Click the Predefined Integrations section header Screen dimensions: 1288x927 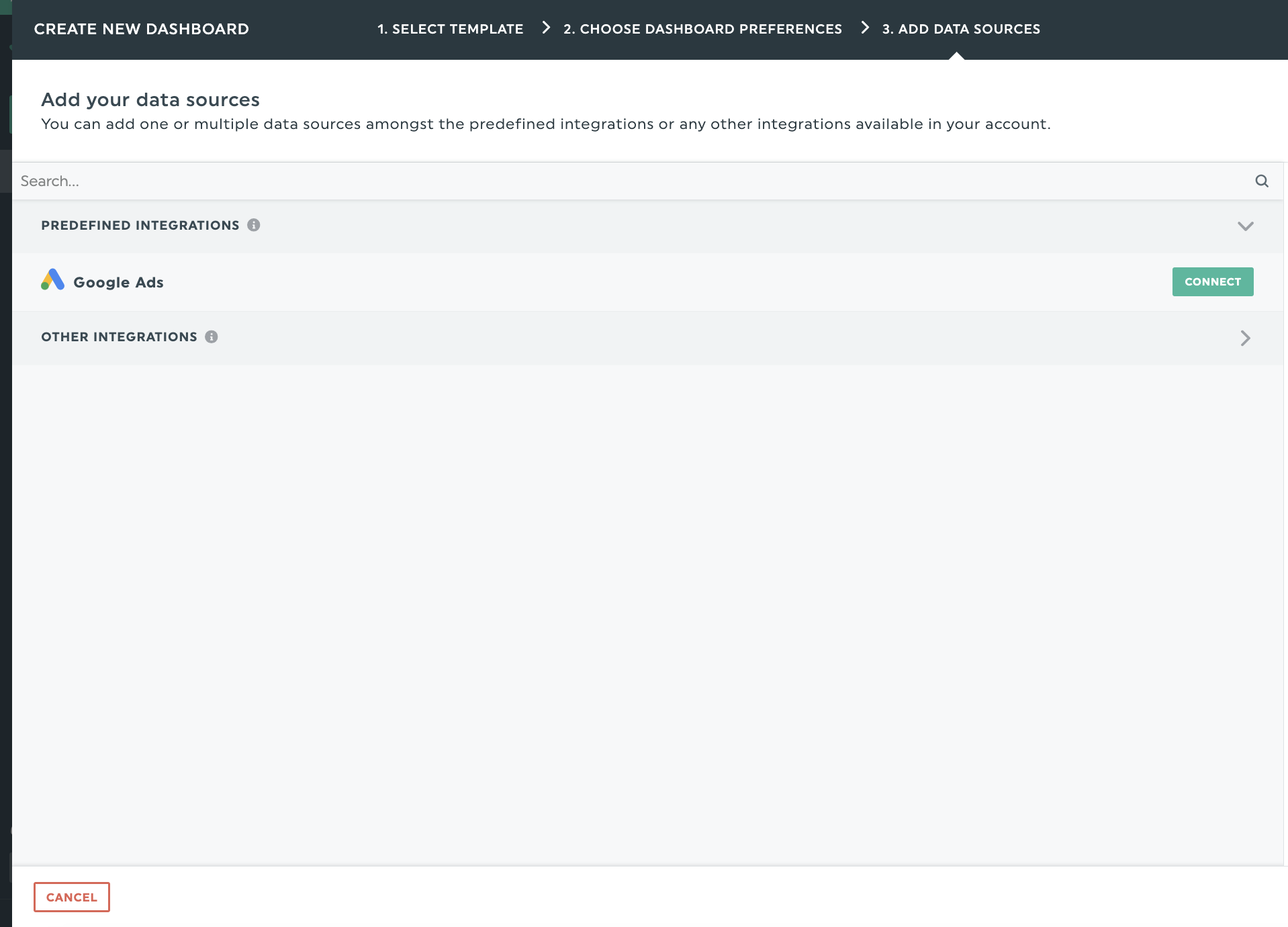click(x=140, y=225)
